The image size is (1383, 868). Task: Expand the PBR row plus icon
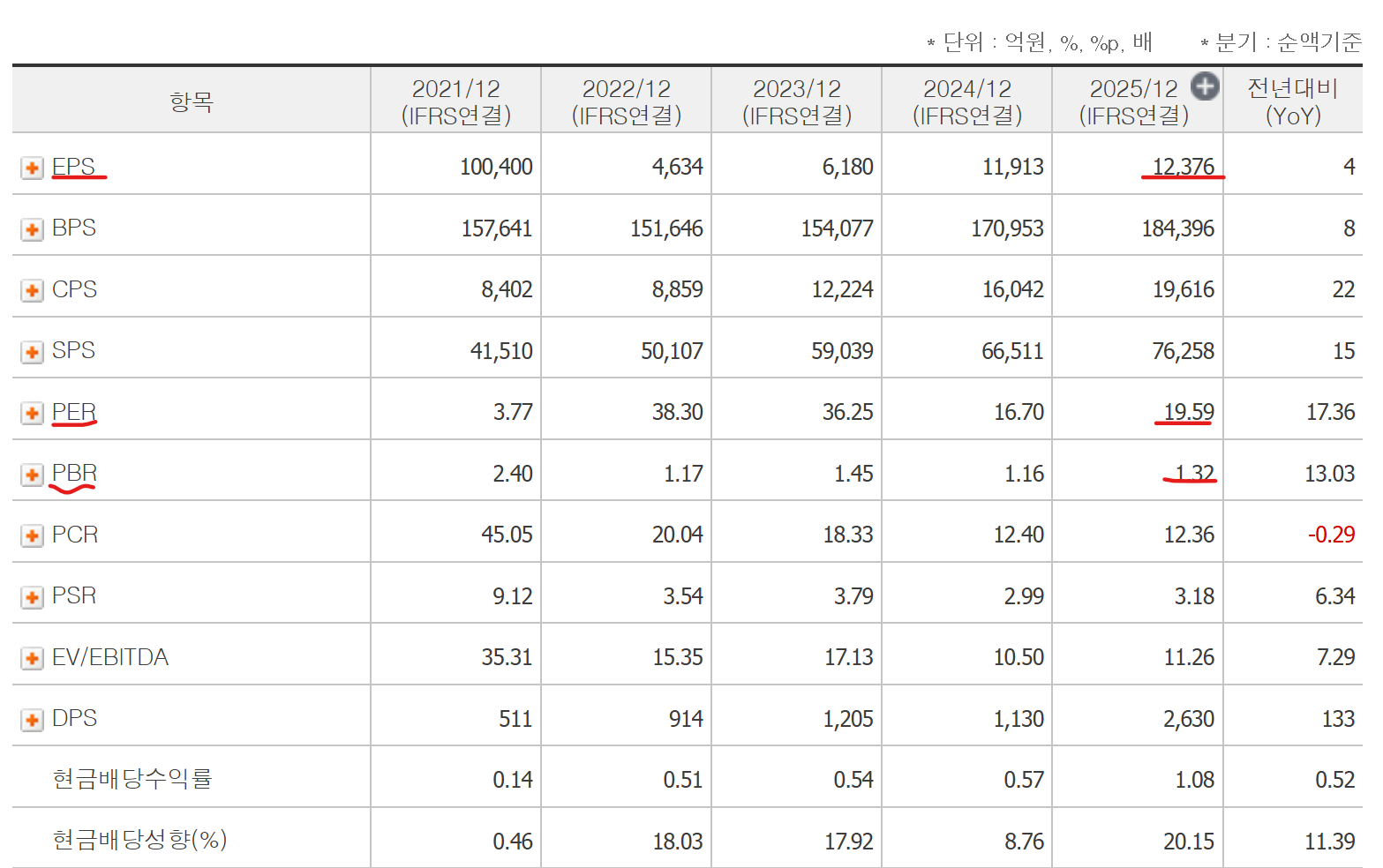pos(33,475)
